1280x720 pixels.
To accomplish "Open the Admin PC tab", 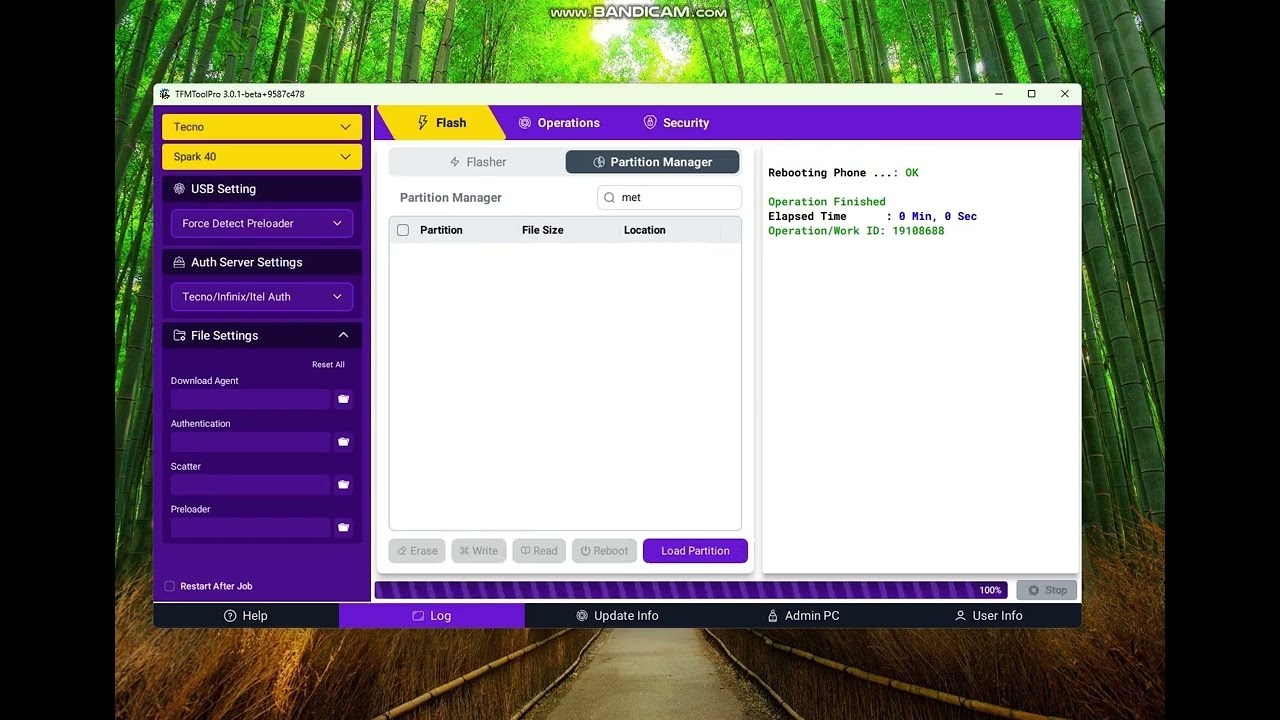I will (x=803, y=616).
